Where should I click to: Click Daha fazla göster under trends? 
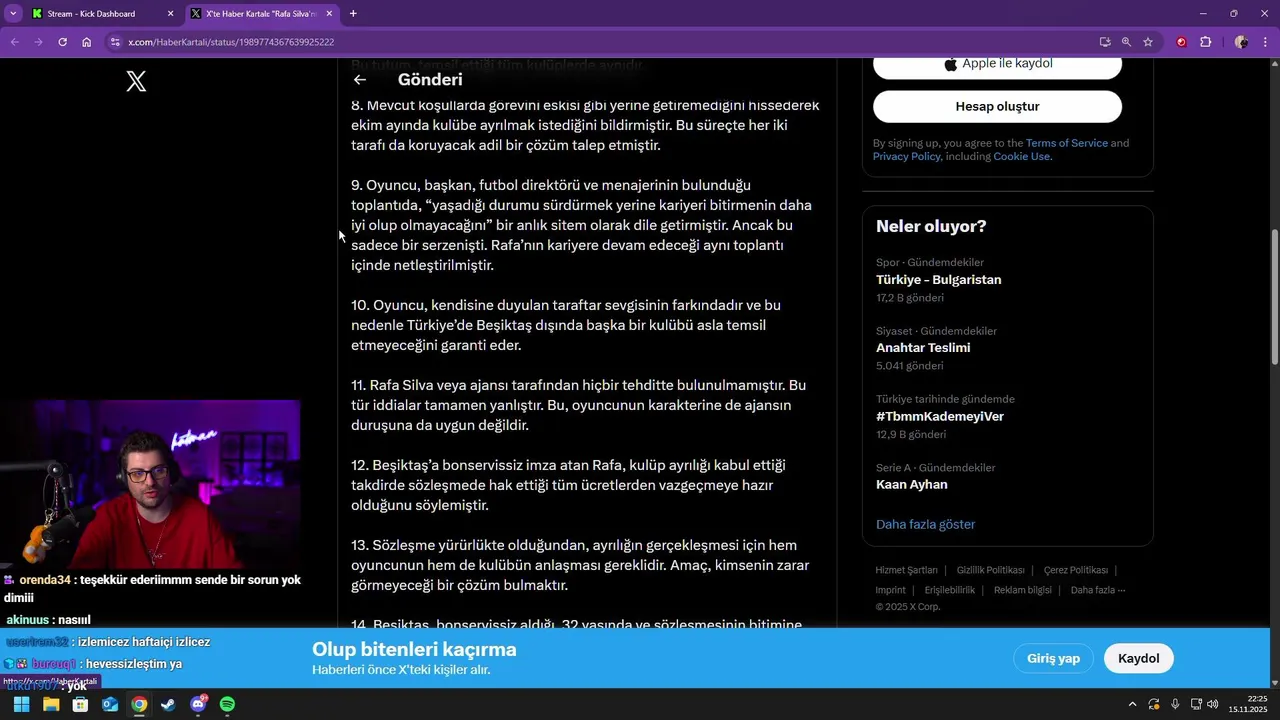point(925,524)
